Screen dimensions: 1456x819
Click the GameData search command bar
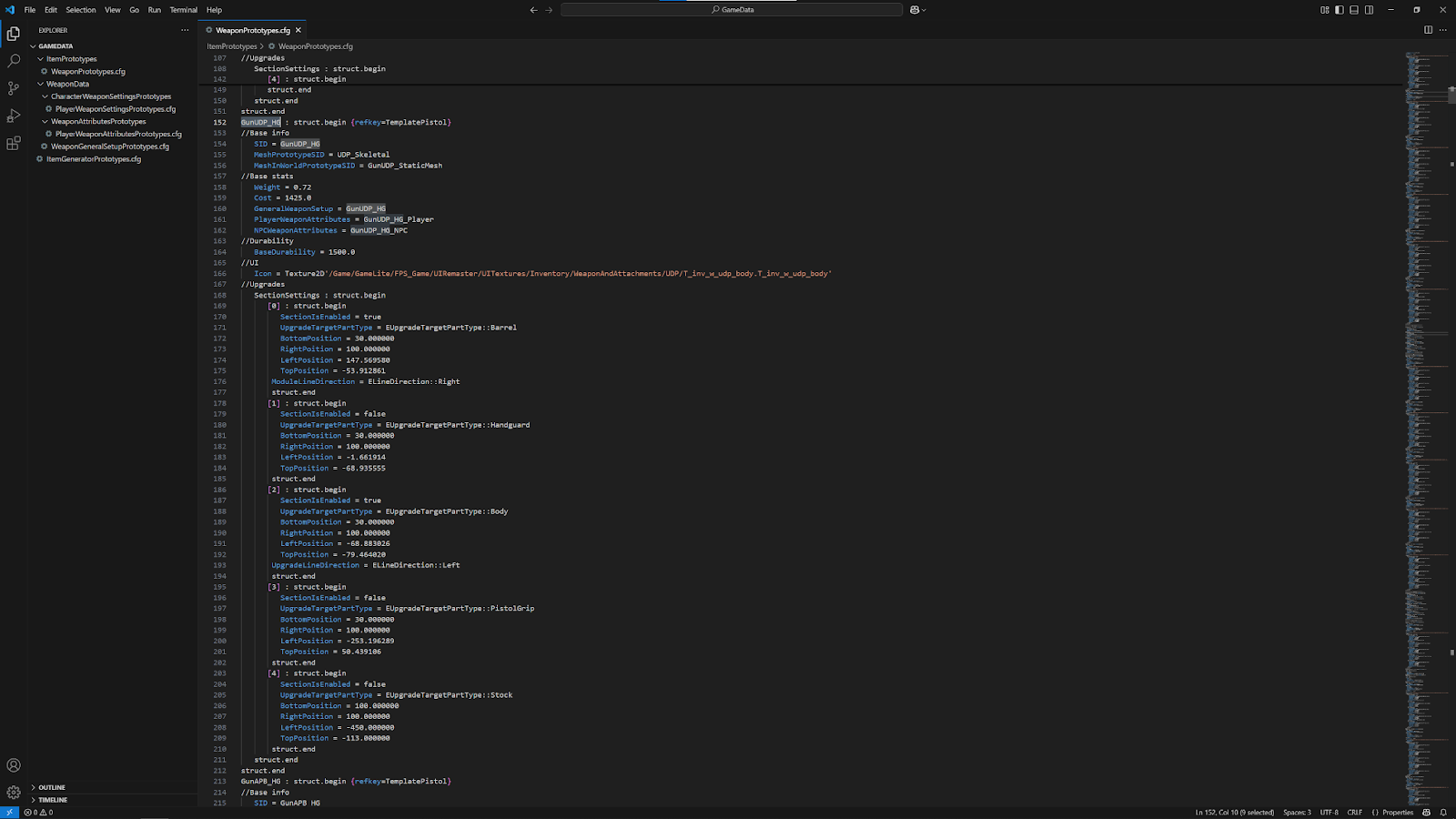tap(732, 10)
